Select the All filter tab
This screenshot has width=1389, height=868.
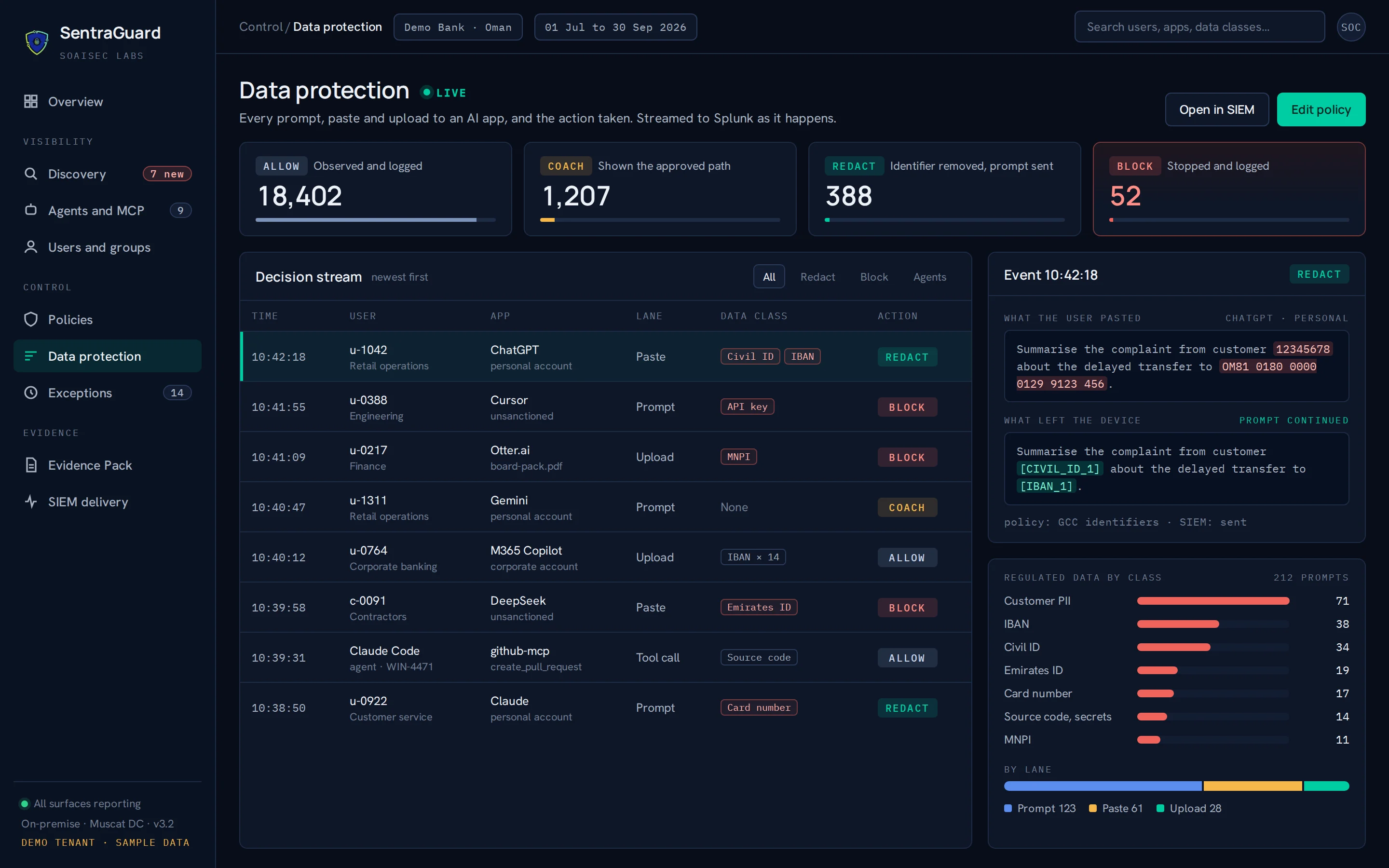point(769,277)
